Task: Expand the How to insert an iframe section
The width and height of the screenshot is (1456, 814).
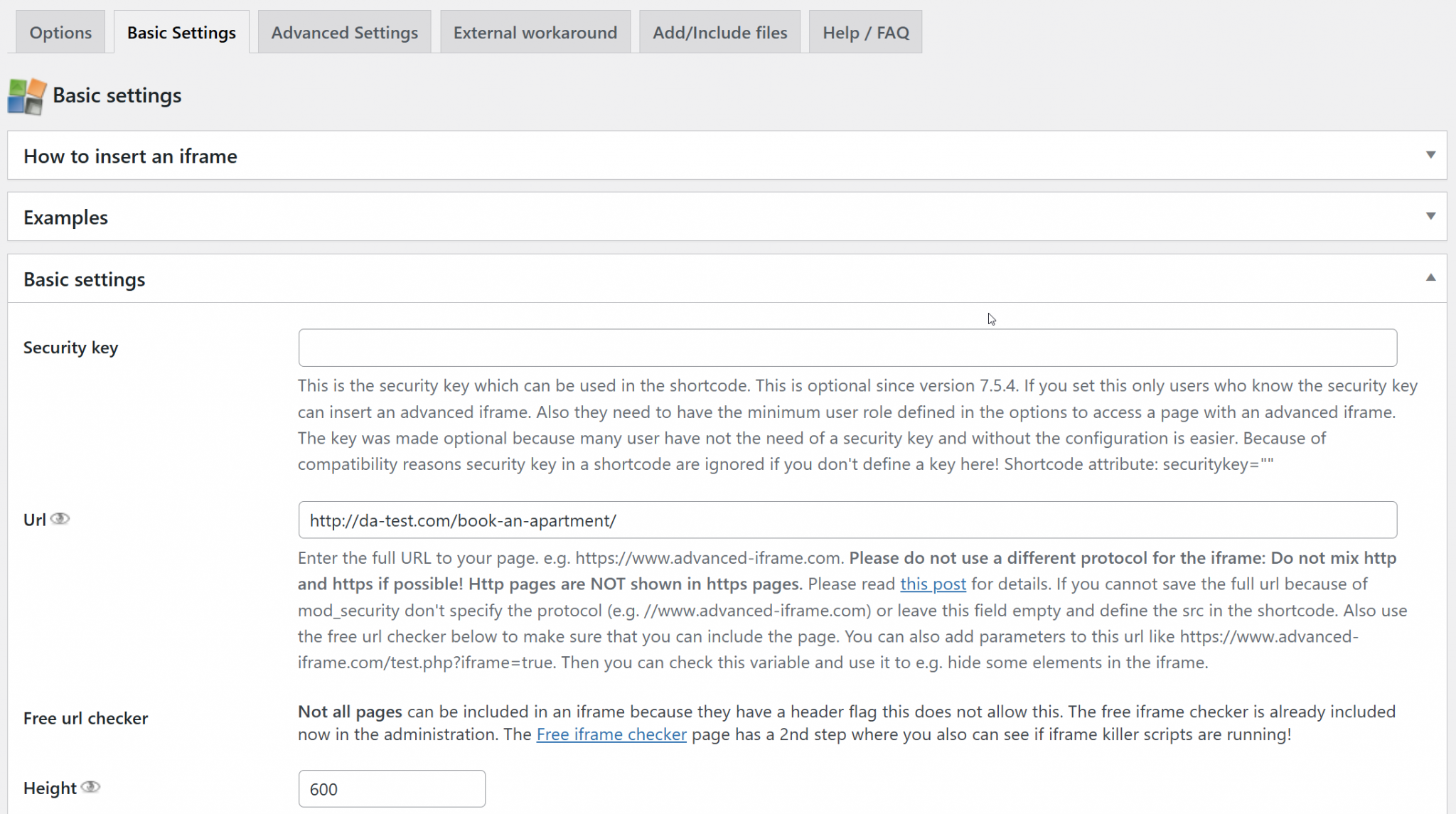Action: tap(1430, 155)
